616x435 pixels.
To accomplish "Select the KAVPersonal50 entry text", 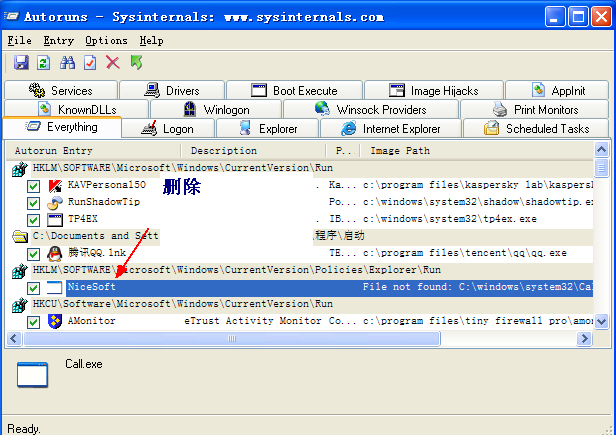I will point(106,185).
